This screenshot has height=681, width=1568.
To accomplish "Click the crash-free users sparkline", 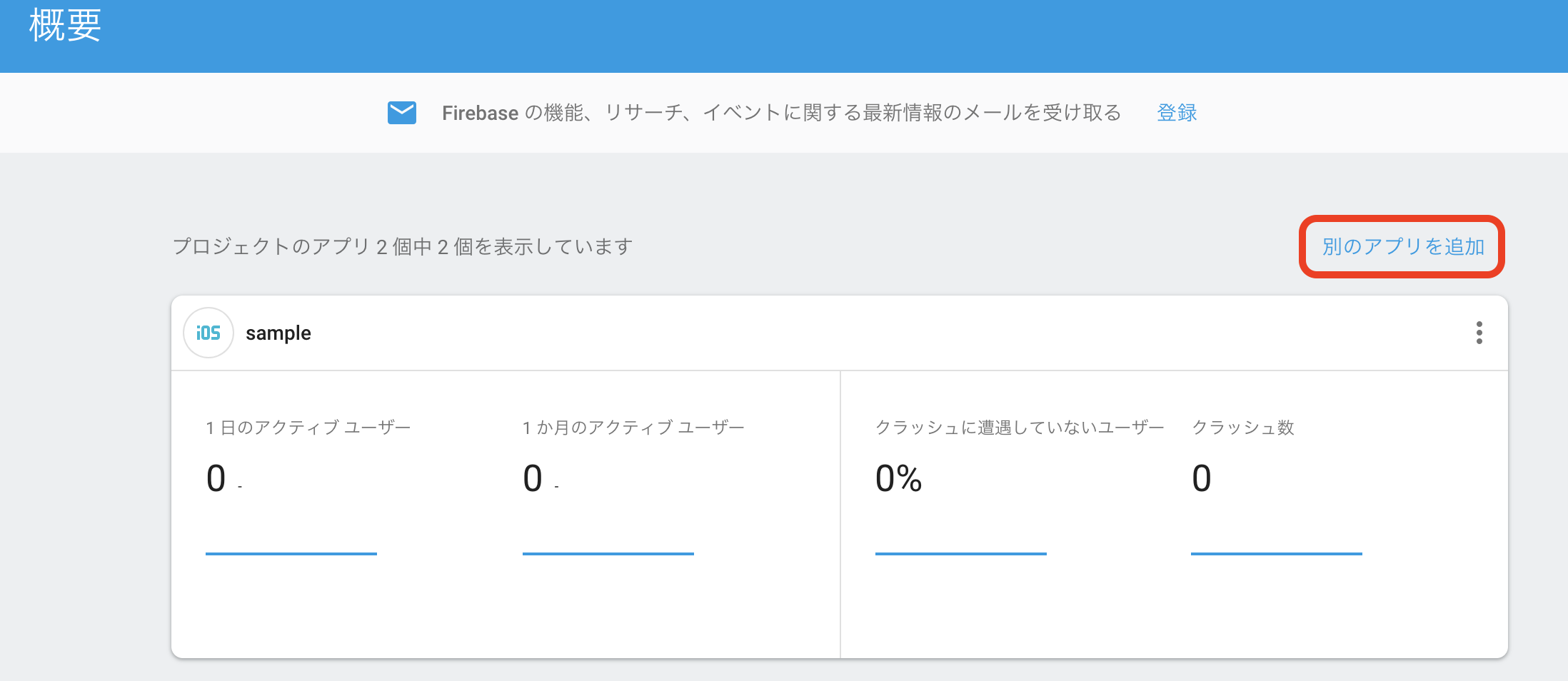I will pyautogui.click(x=961, y=553).
